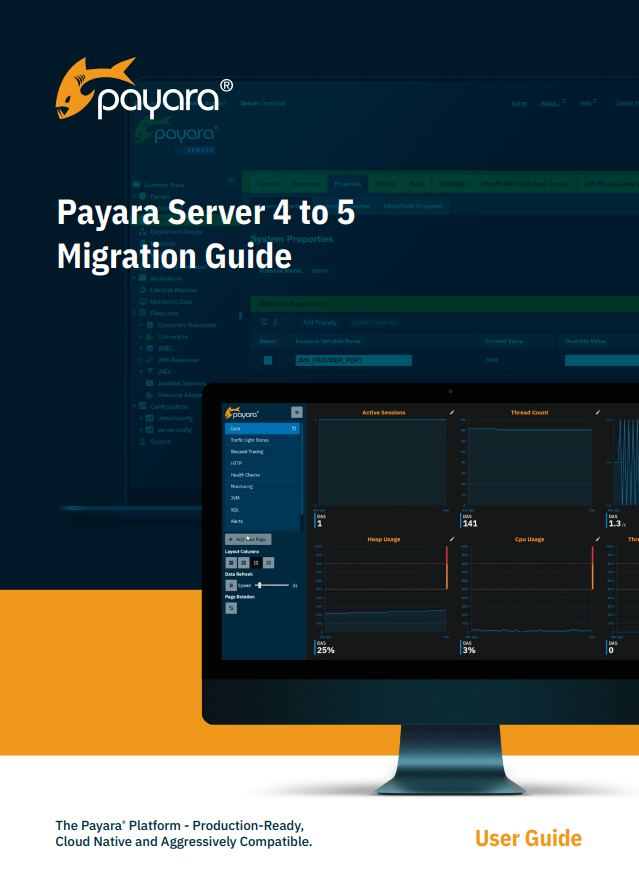Click the Applications icon in the admin console tree
The image size is (639, 894).
[143, 278]
